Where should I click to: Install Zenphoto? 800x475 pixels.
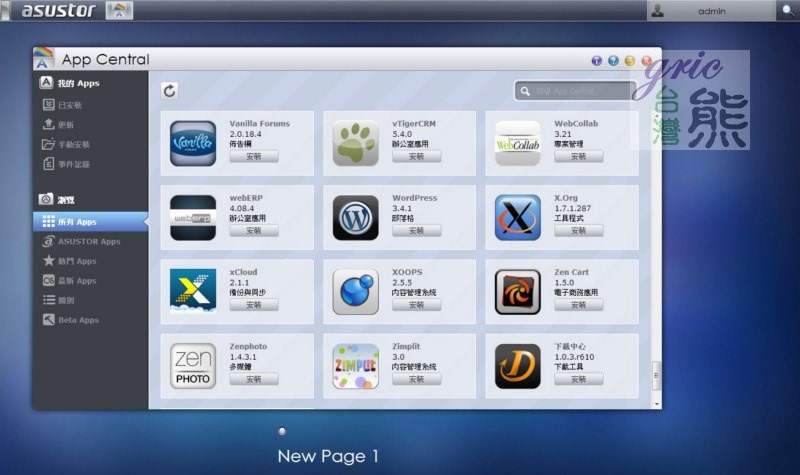(254, 379)
